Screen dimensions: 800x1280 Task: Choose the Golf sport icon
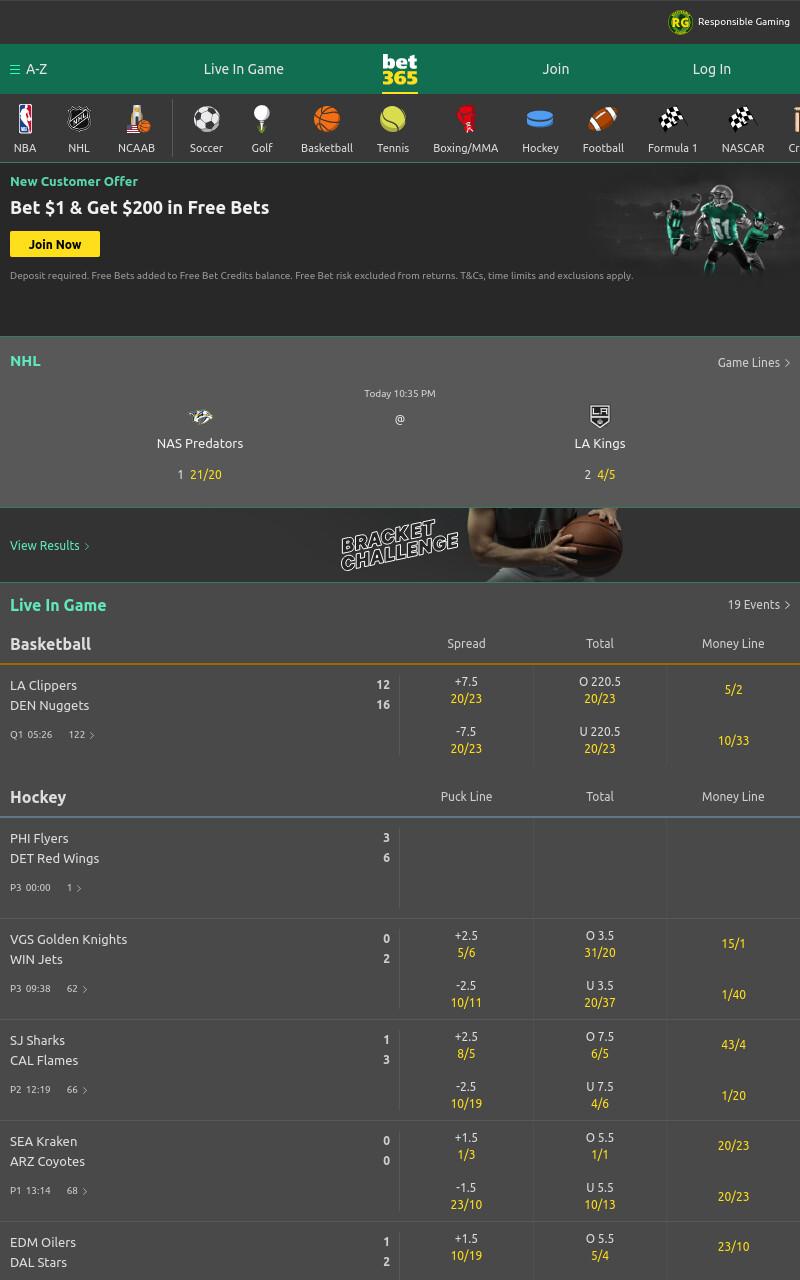point(262,120)
